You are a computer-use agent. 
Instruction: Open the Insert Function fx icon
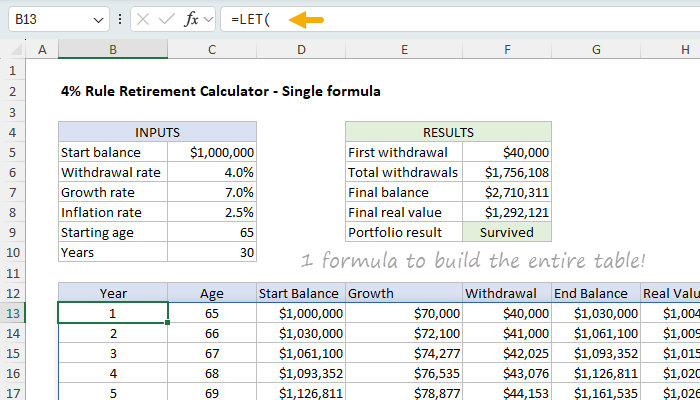[192, 20]
